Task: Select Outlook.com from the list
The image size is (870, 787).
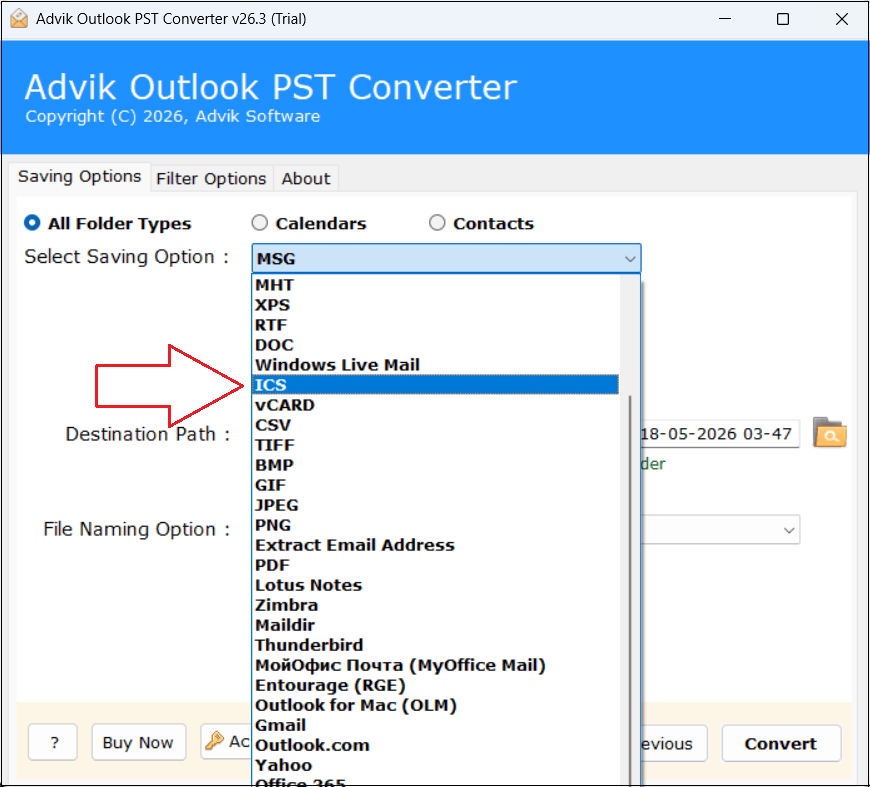Action: tap(436, 745)
